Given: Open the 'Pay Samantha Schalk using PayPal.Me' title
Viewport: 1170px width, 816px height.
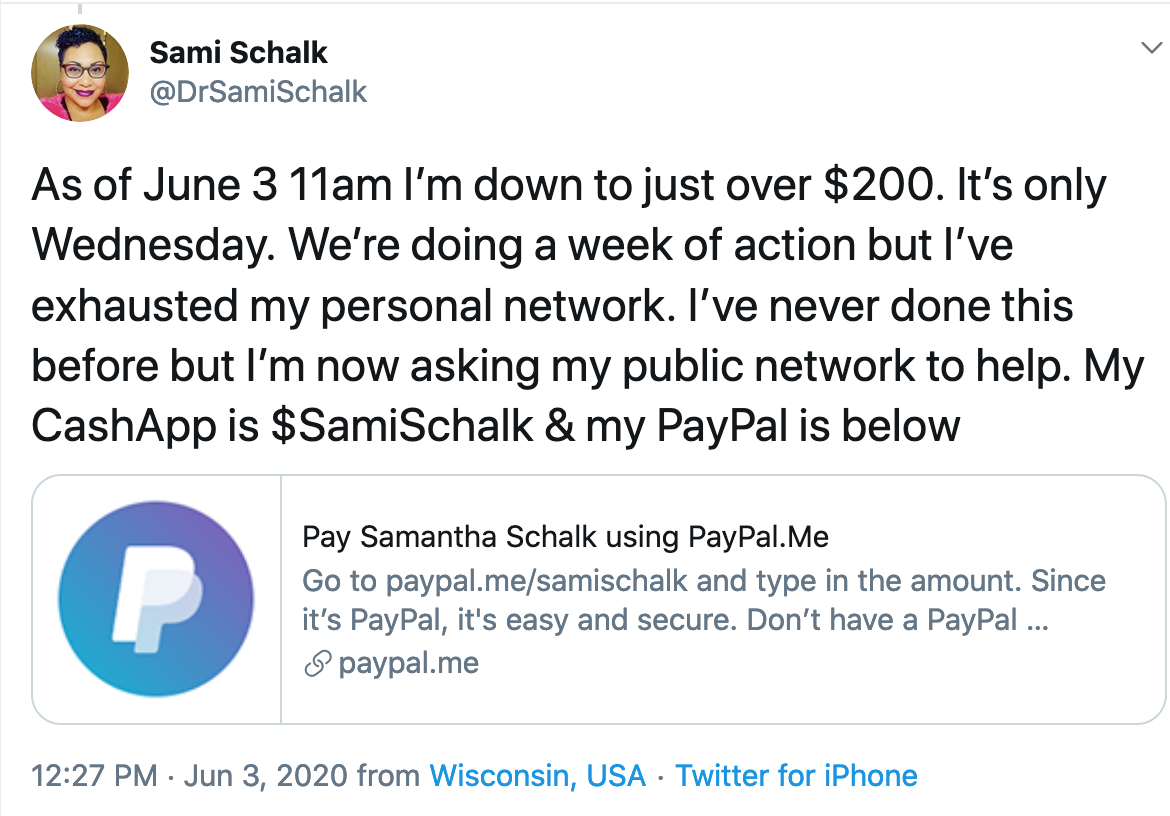Looking at the screenshot, I should pos(565,538).
